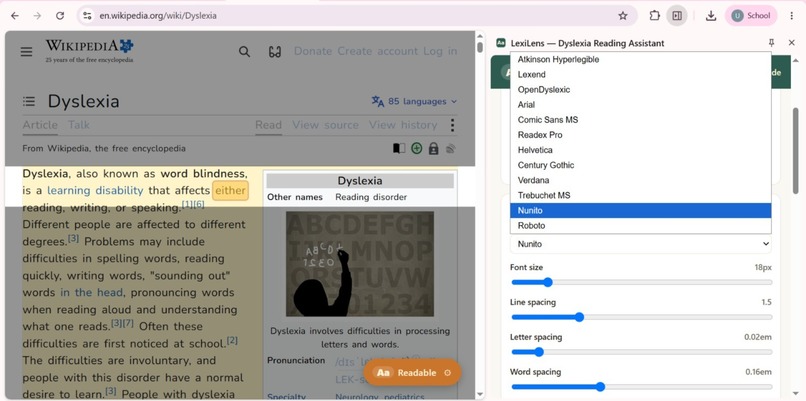Click the Wikipedia logo
The width and height of the screenshot is (806, 401).
pos(89,51)
